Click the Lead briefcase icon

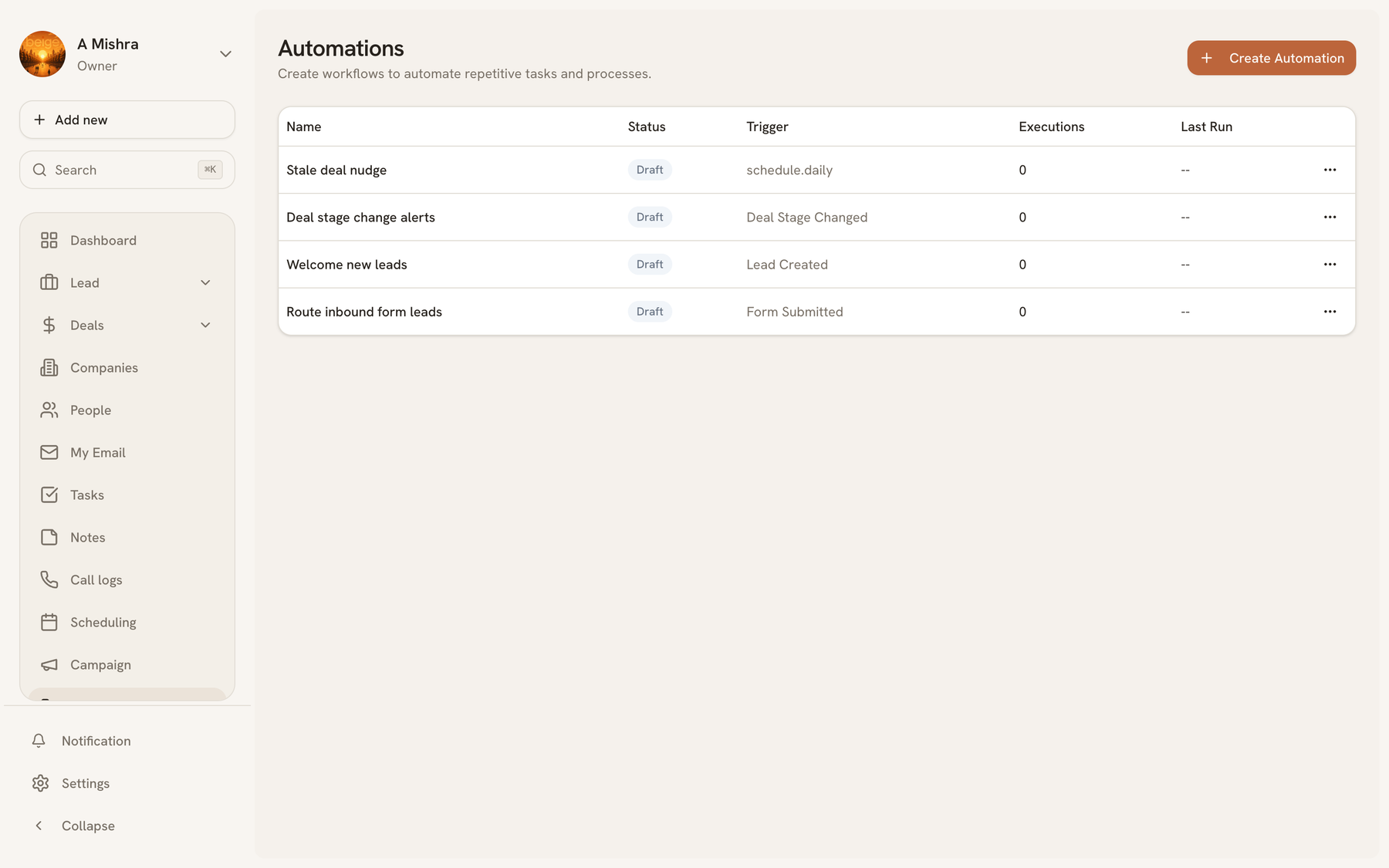(49, 282)
